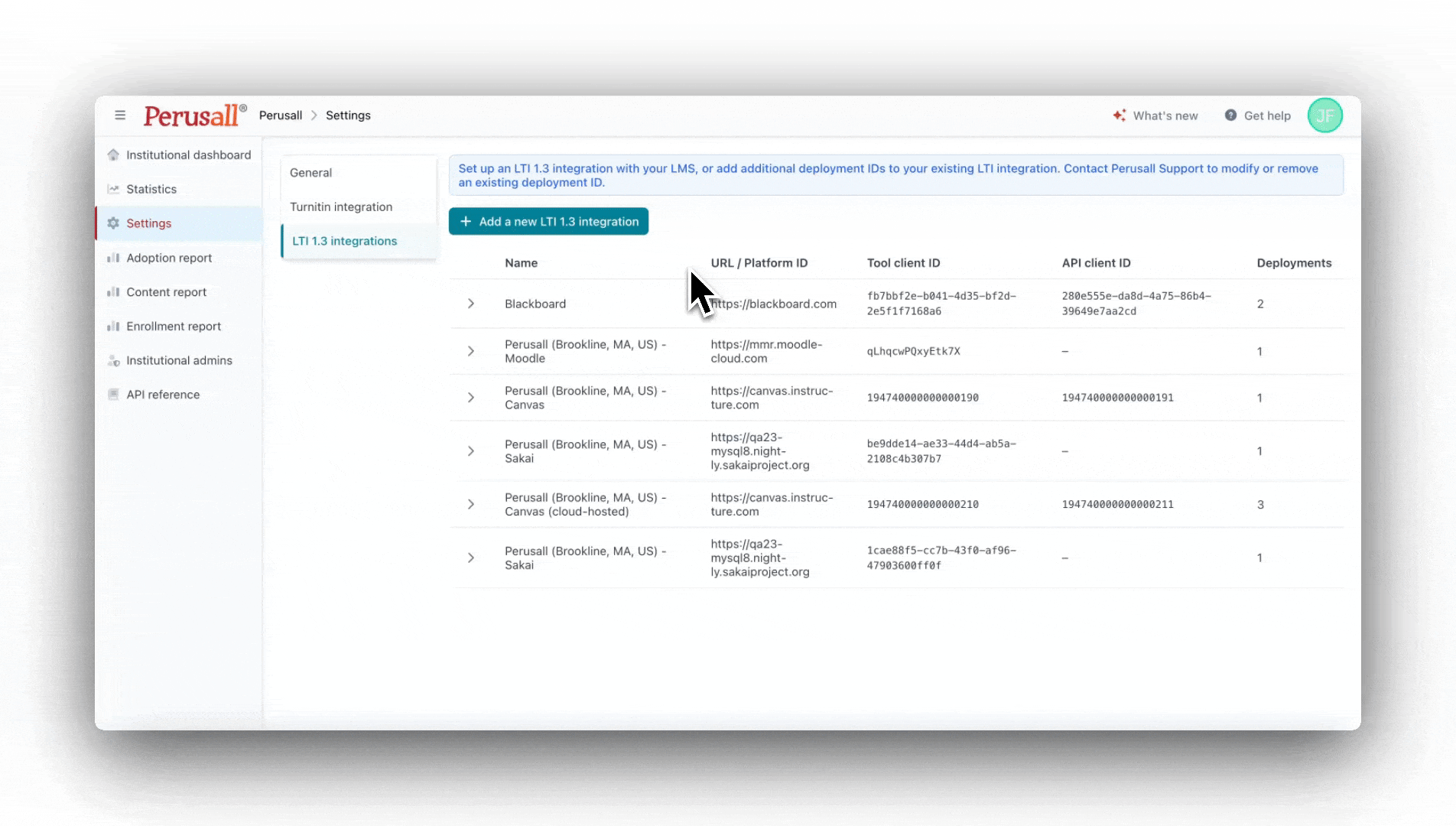Open Institutional dashboard in sidebar

point(179,155)
